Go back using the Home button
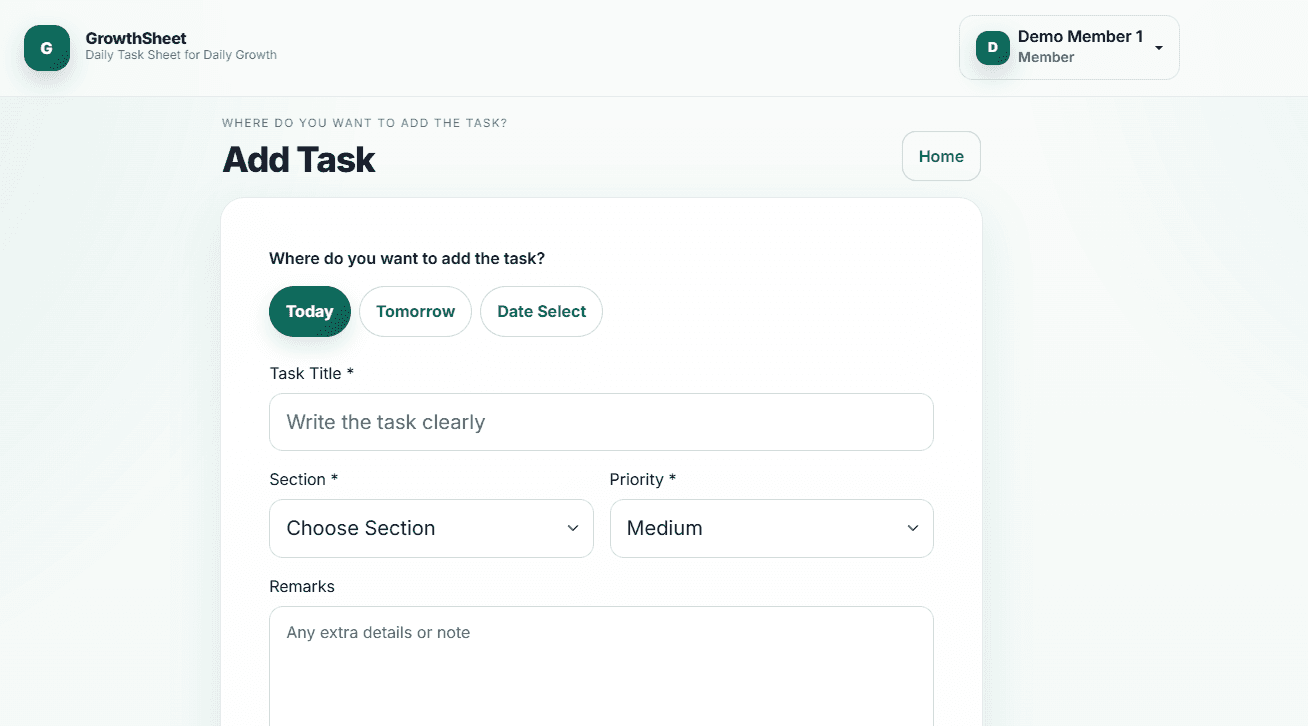This screenshot has width=1308, height=726. 941,156
